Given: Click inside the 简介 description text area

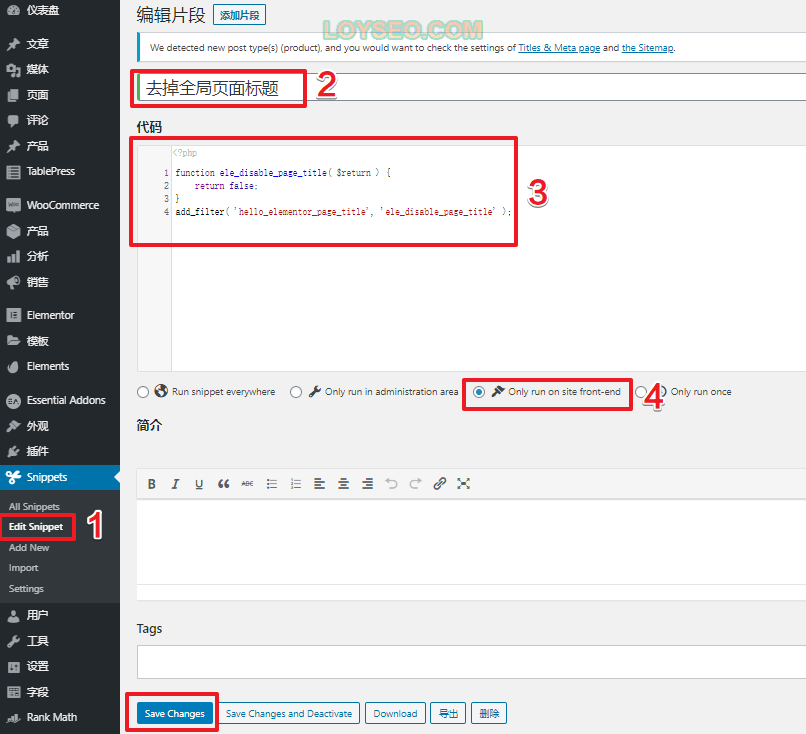Looking at the screenshot, I should tap(471, 542).
